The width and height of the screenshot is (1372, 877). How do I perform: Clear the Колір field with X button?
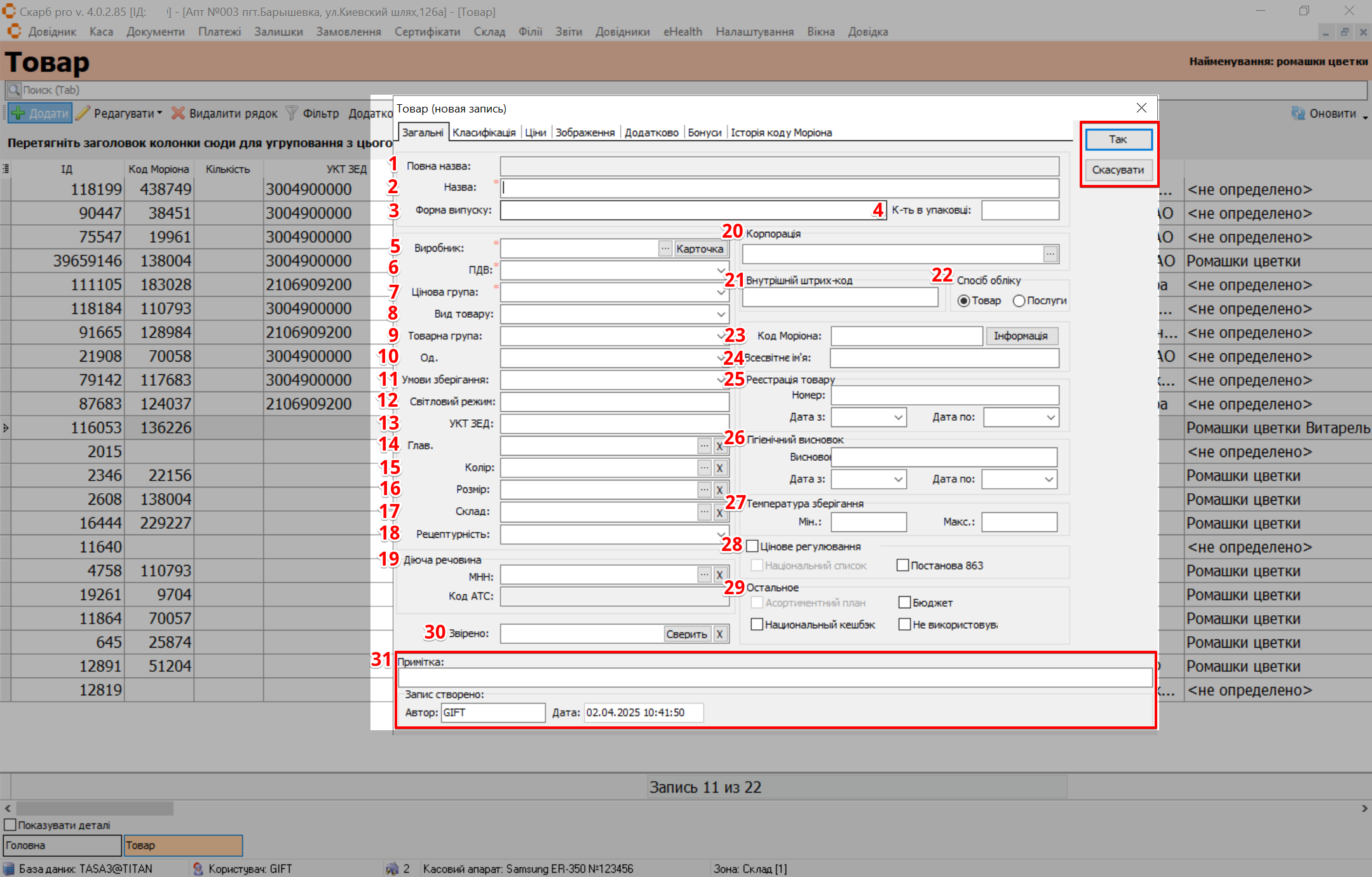[x=719, y=468]
